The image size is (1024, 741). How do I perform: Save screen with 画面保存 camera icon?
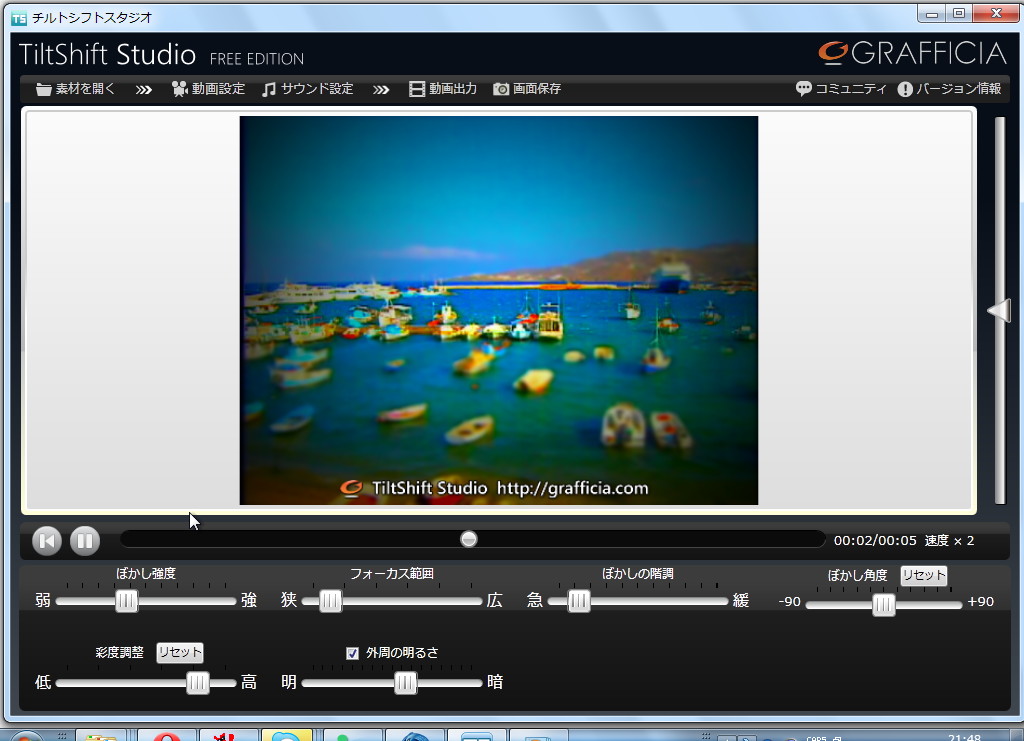click(527, 89)
